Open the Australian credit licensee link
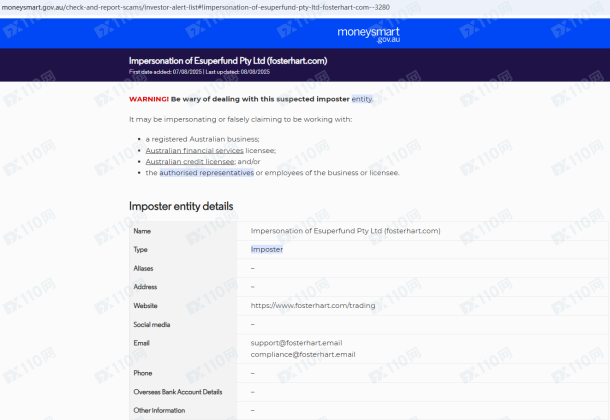Viewport: 610px width, 420px height. [191, 161]
